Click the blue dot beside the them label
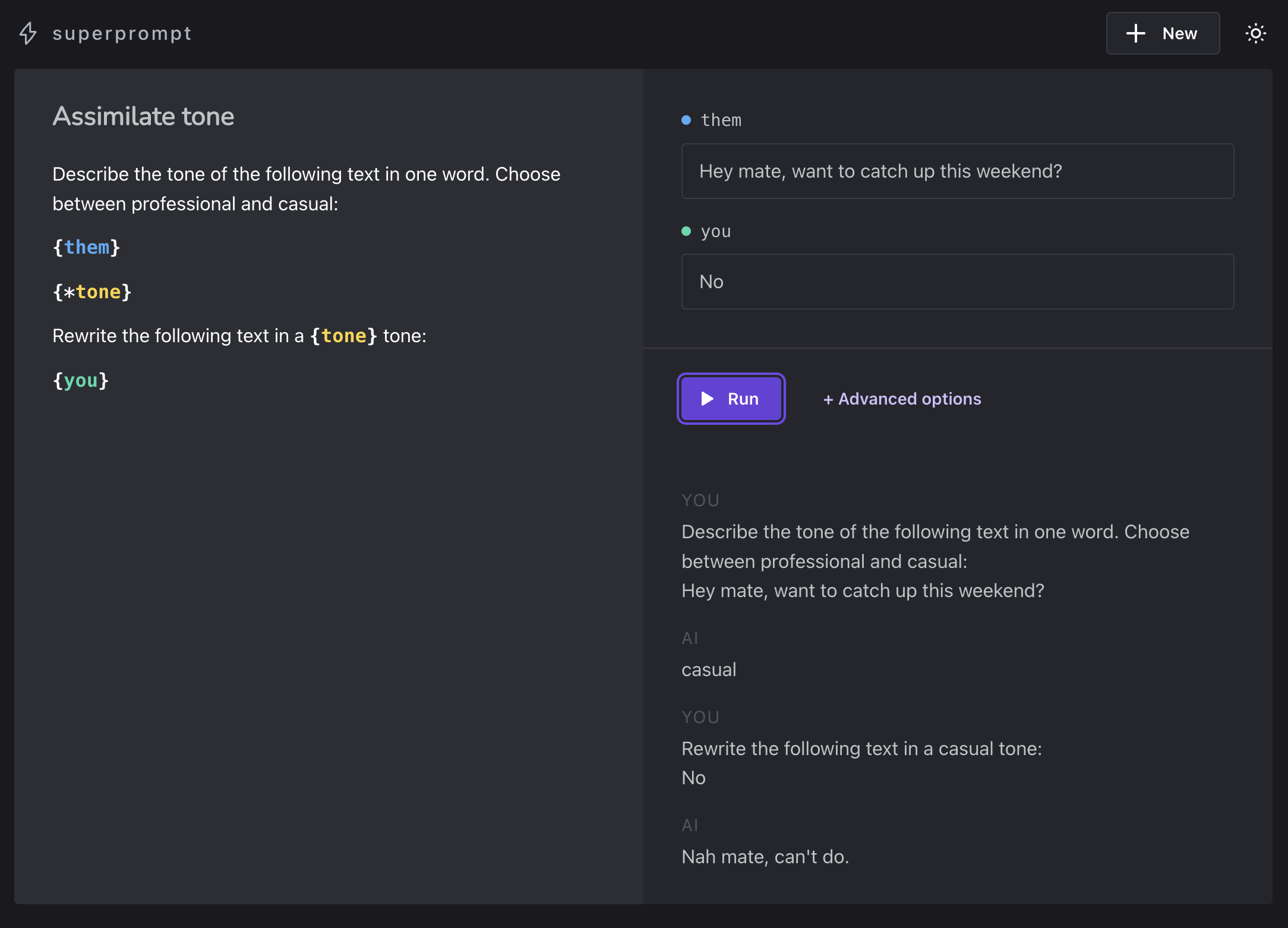The height and width of the screenshot is (928, 1288). (x=686, y=120)
